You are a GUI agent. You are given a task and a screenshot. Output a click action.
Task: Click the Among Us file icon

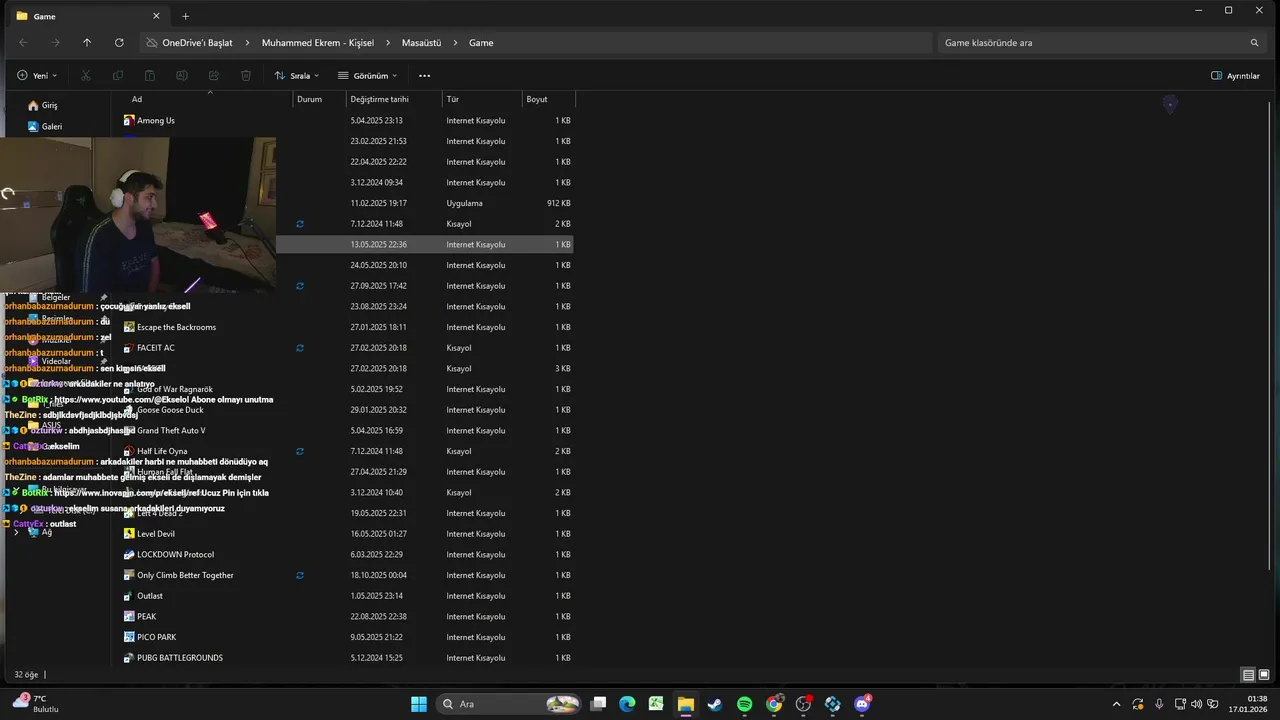click(129, 120)
